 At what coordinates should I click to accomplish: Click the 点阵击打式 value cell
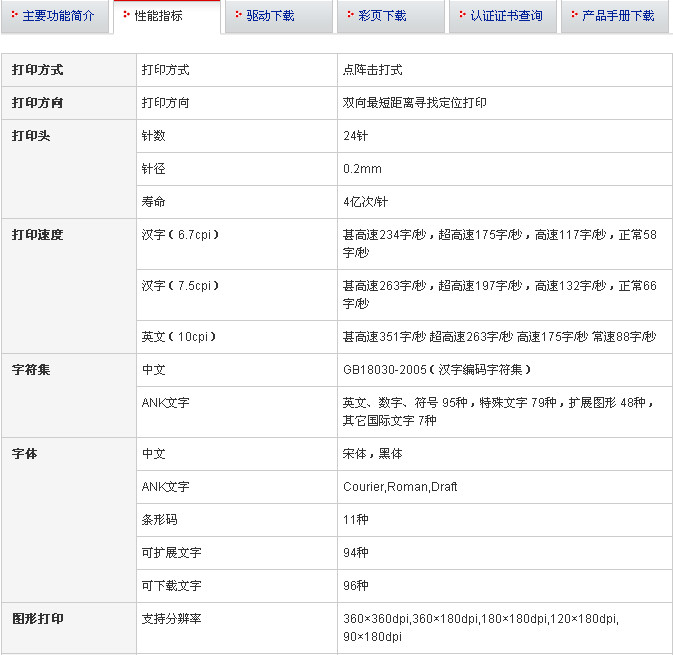[x=372, y=70]
